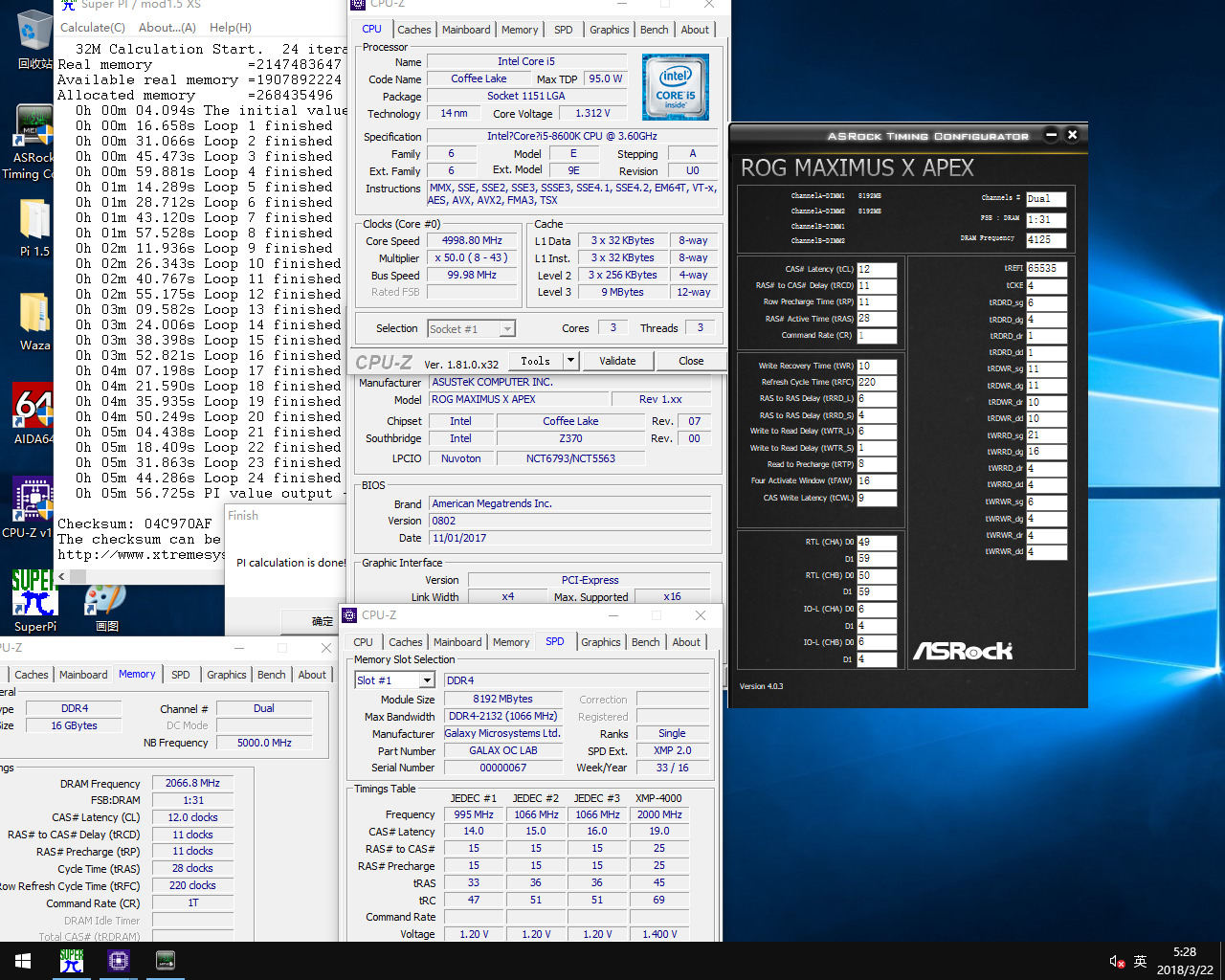The width and height of the screenshot is (1225, 980).
Task: Open the Windows Start menu
Action: pos(23,961)
